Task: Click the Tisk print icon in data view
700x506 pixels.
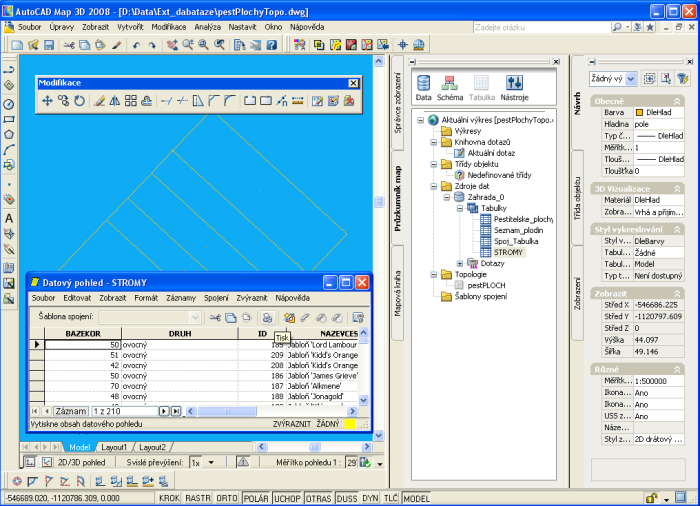Action: (267, 318)
